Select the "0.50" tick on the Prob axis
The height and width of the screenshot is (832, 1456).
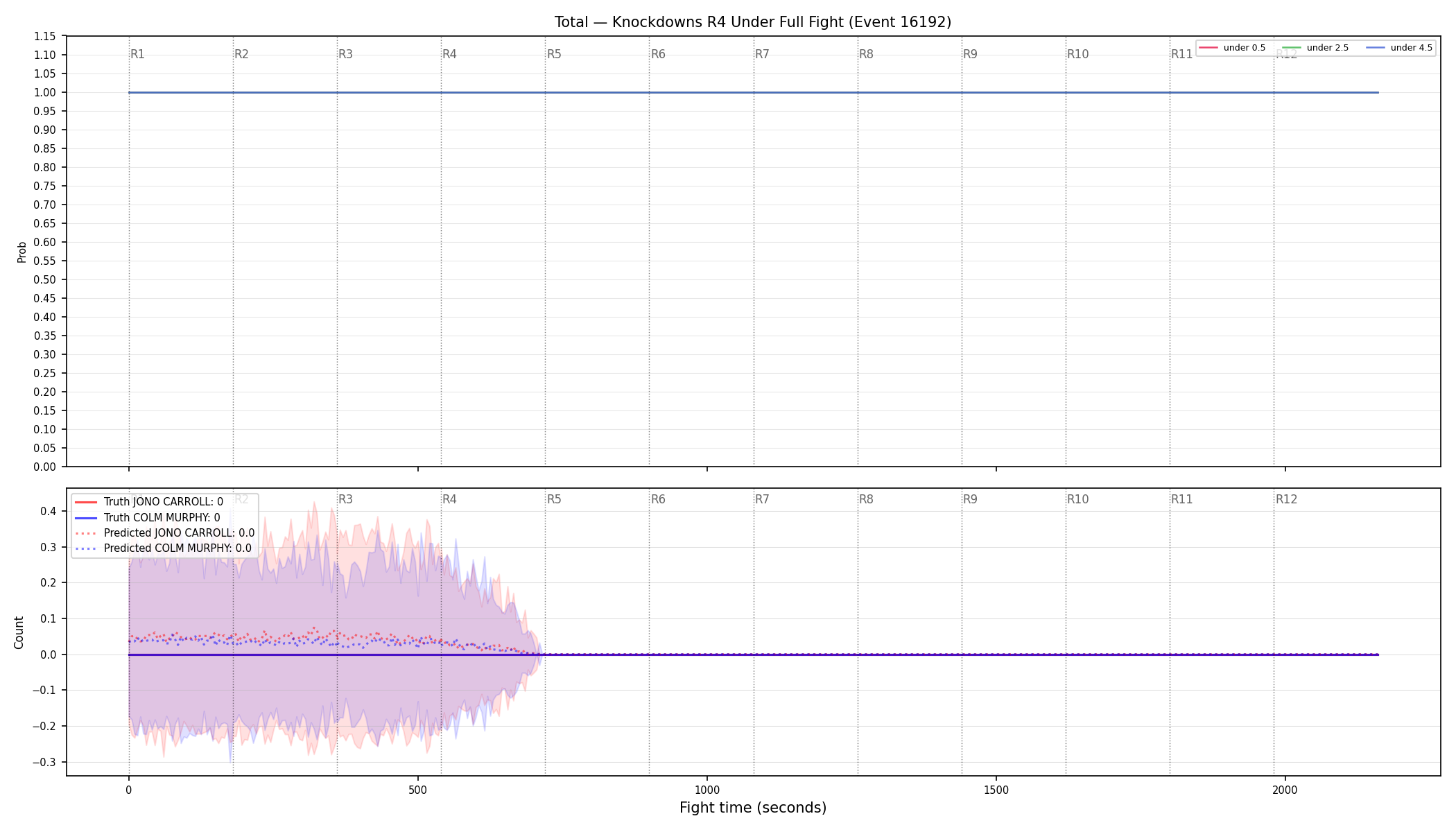[x=46, y=280]
